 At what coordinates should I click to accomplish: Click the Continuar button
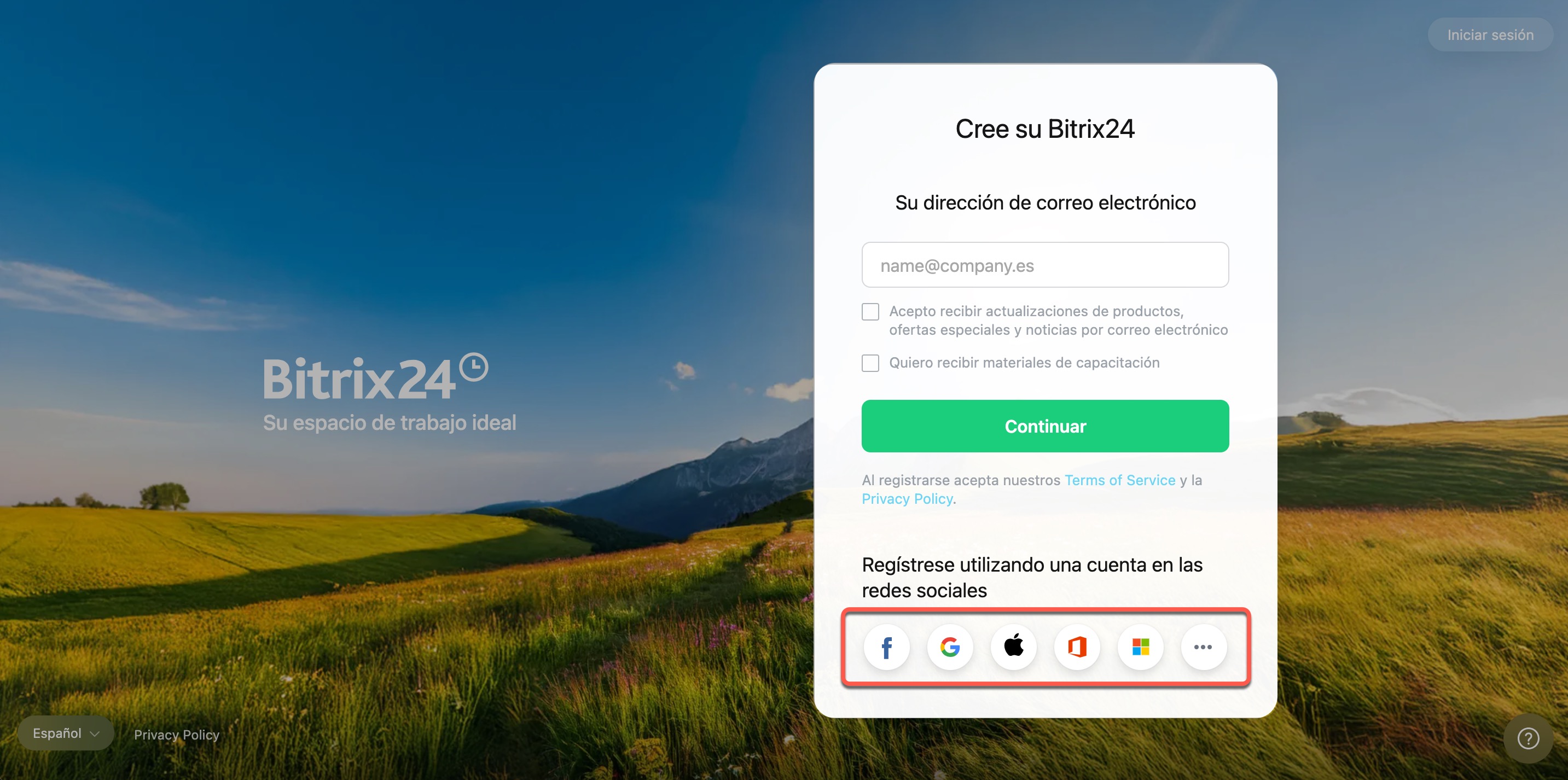(x=1045, y=426)
